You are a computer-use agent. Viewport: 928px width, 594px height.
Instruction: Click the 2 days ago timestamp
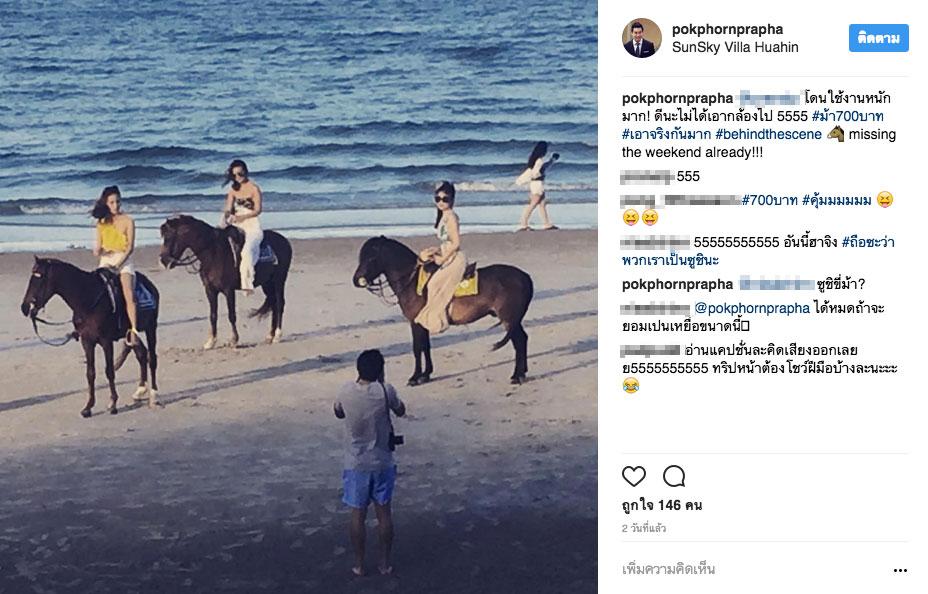pos(644,528)
